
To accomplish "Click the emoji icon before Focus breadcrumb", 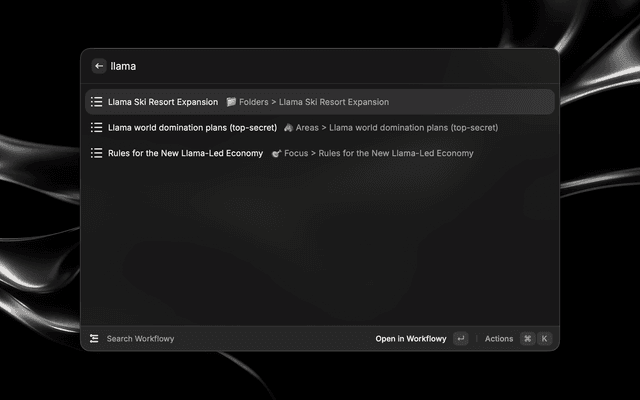I will pos(276,153).
